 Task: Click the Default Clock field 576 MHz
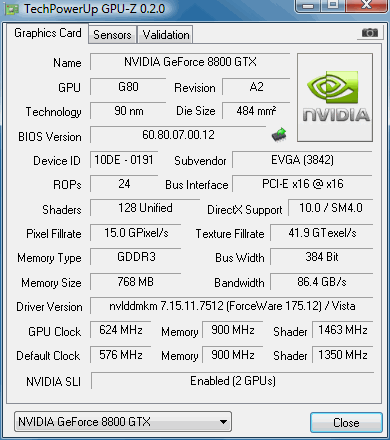121,355
